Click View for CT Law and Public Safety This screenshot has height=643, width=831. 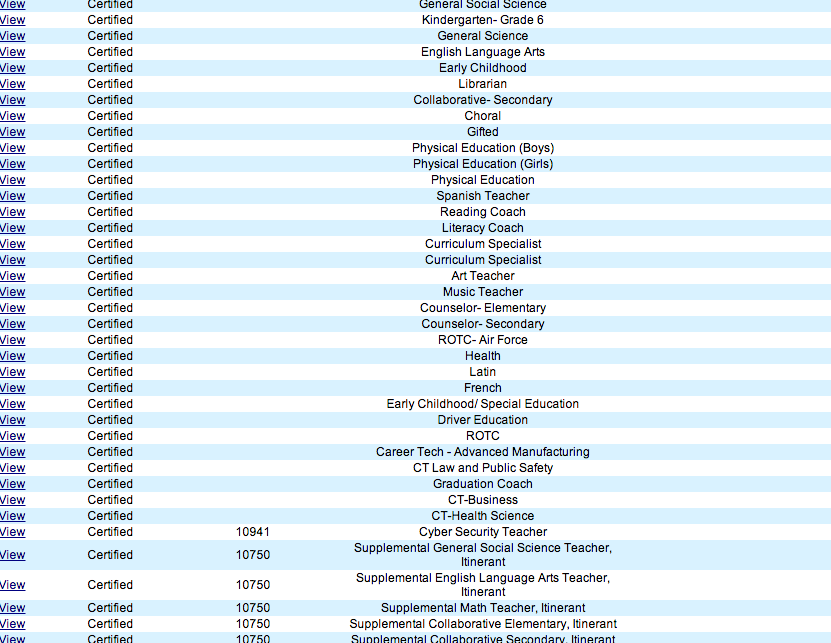coord(12,468)
